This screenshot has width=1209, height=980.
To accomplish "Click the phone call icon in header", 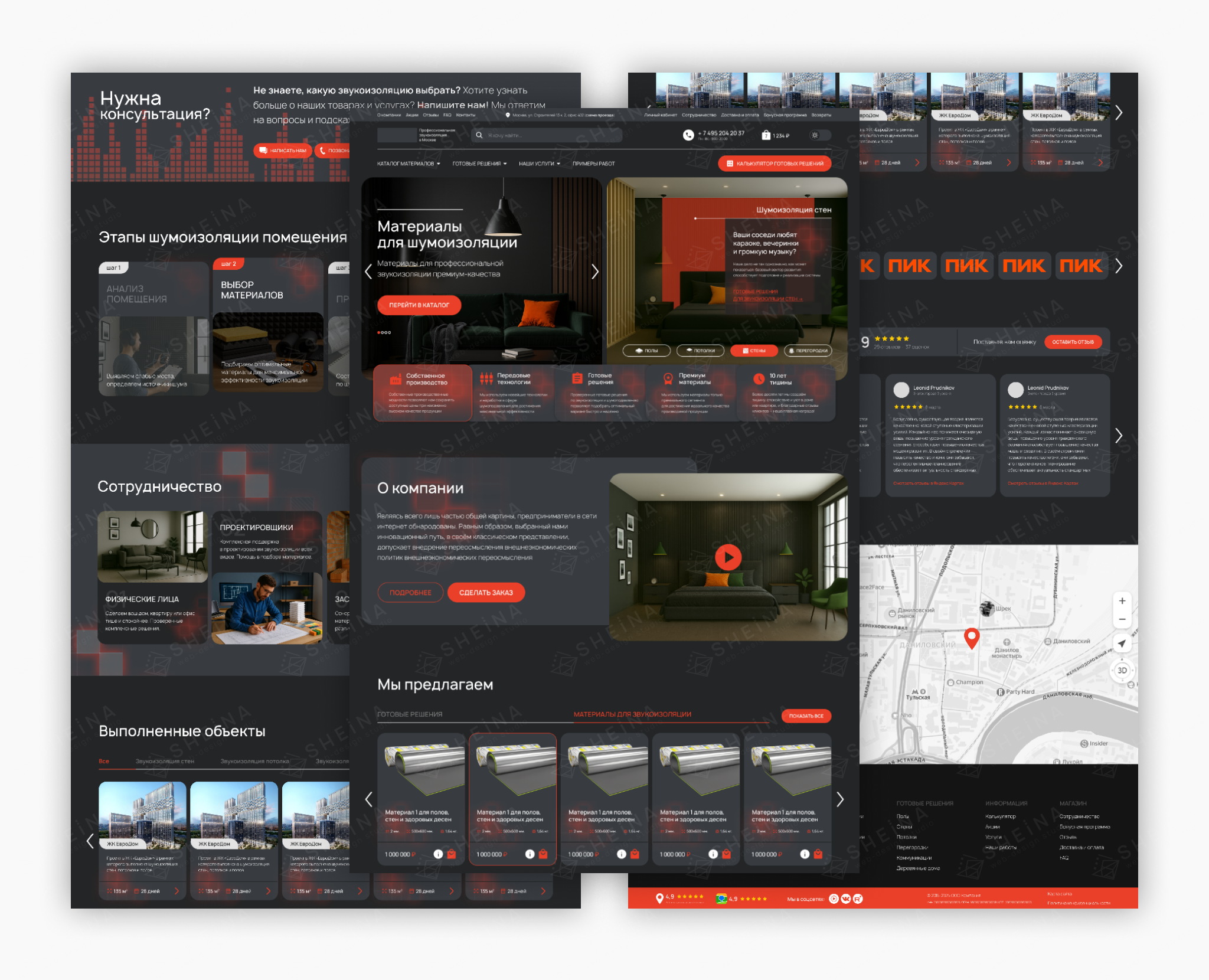I will [688, 135].
